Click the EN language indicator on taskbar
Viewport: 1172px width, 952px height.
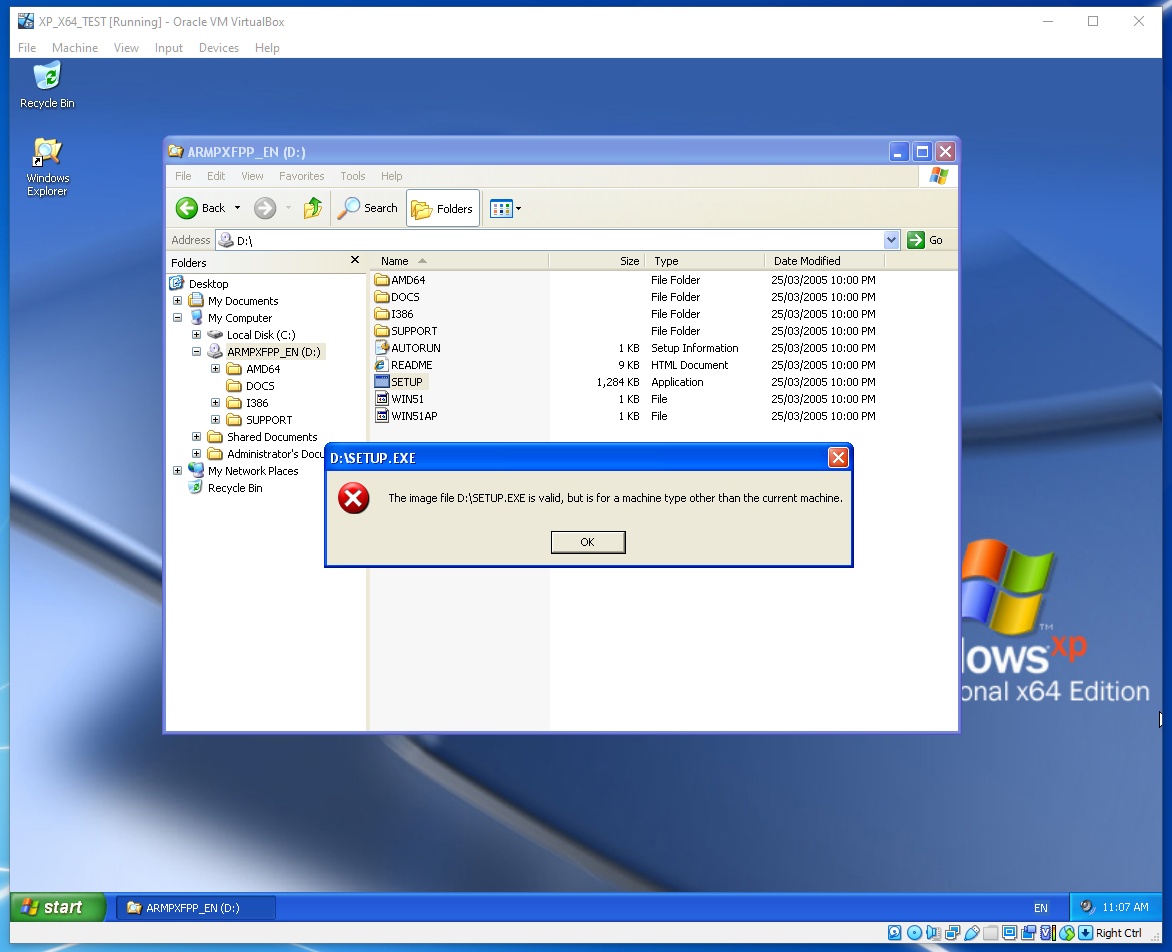click(1040, 908)
